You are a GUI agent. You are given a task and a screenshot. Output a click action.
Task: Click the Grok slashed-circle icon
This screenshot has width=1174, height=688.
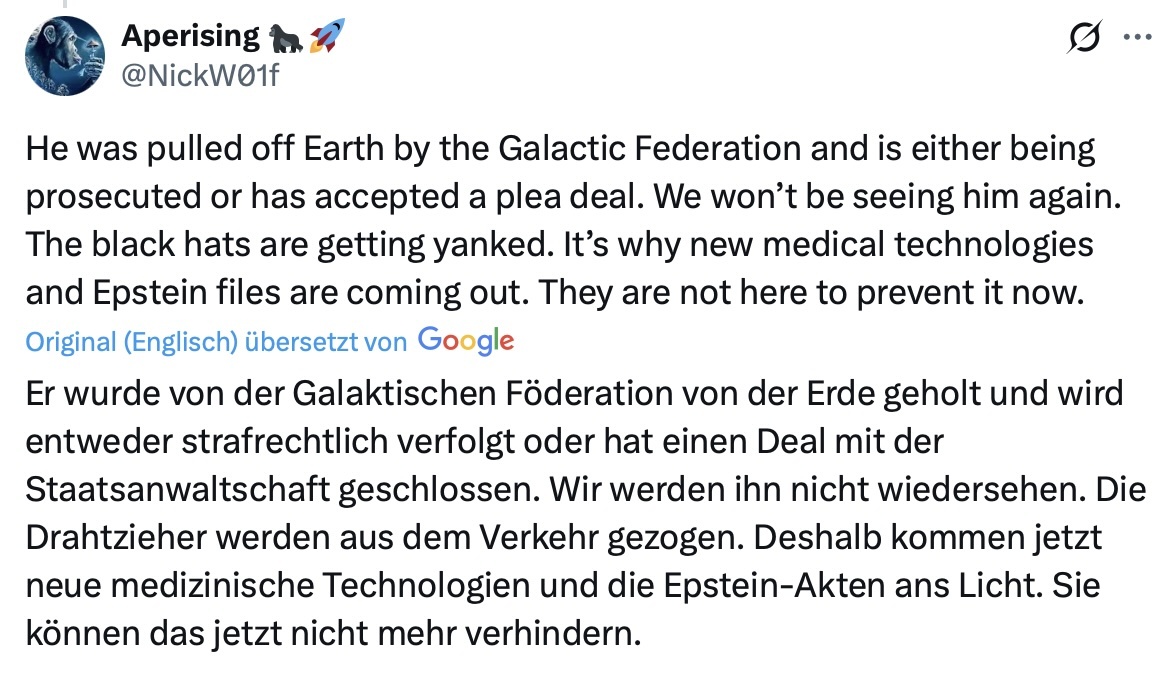click(x=1084, y=38)
